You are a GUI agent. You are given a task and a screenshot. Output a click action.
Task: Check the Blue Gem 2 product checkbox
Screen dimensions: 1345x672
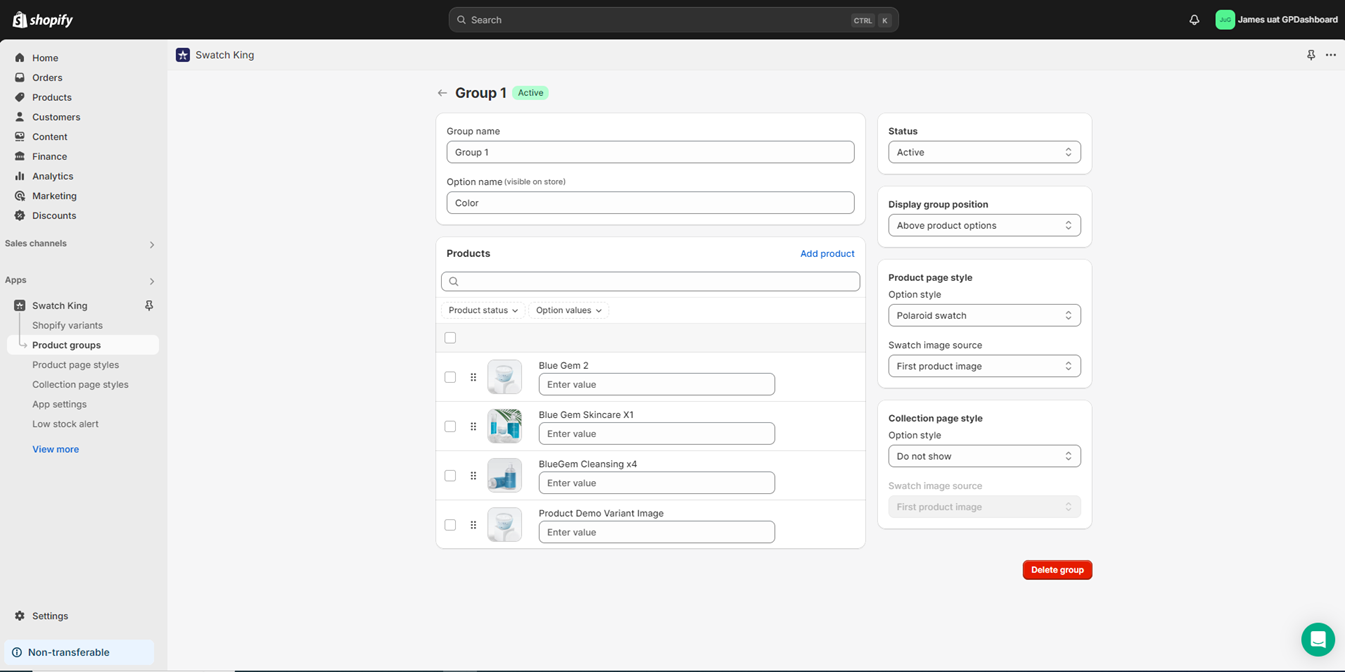[450, 378]
